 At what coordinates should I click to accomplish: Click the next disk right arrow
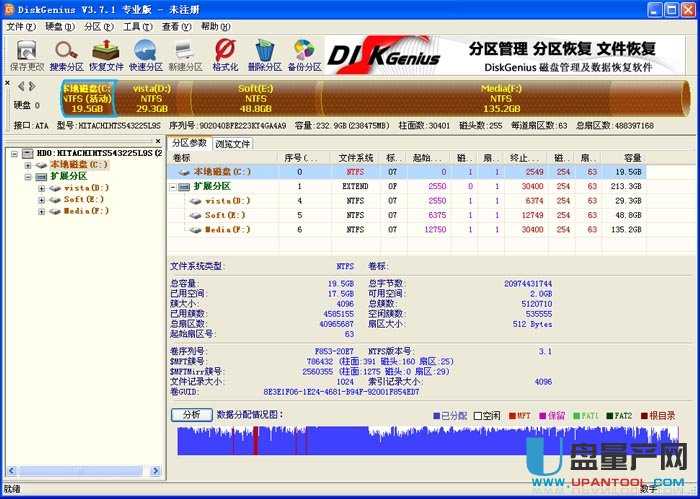32,88
